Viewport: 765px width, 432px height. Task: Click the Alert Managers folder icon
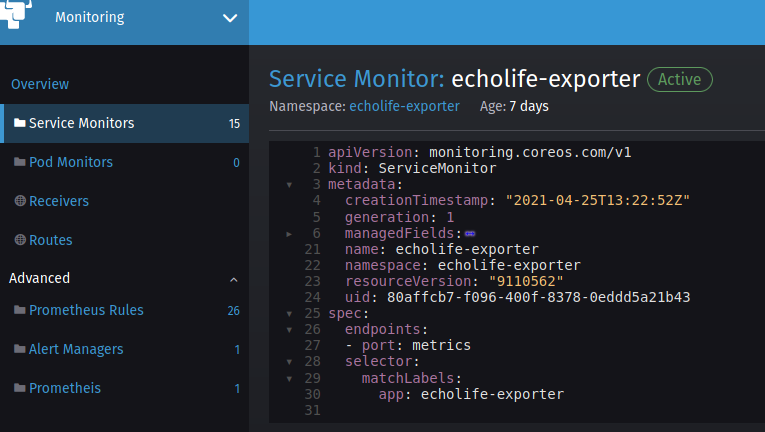[x=20, y=349]
